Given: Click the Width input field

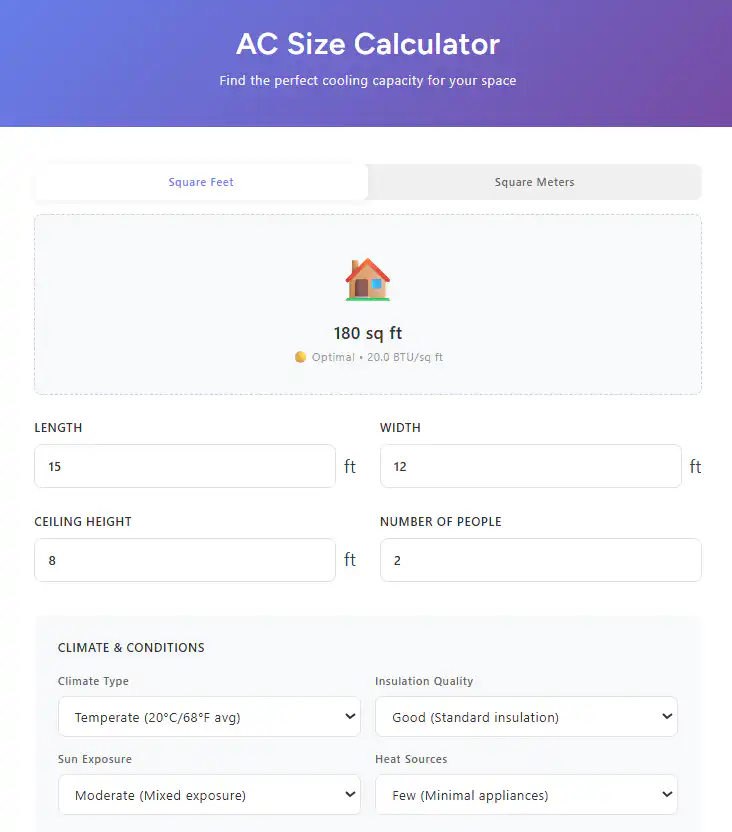Looking at the screenshot, I should [x=530, y=466].
